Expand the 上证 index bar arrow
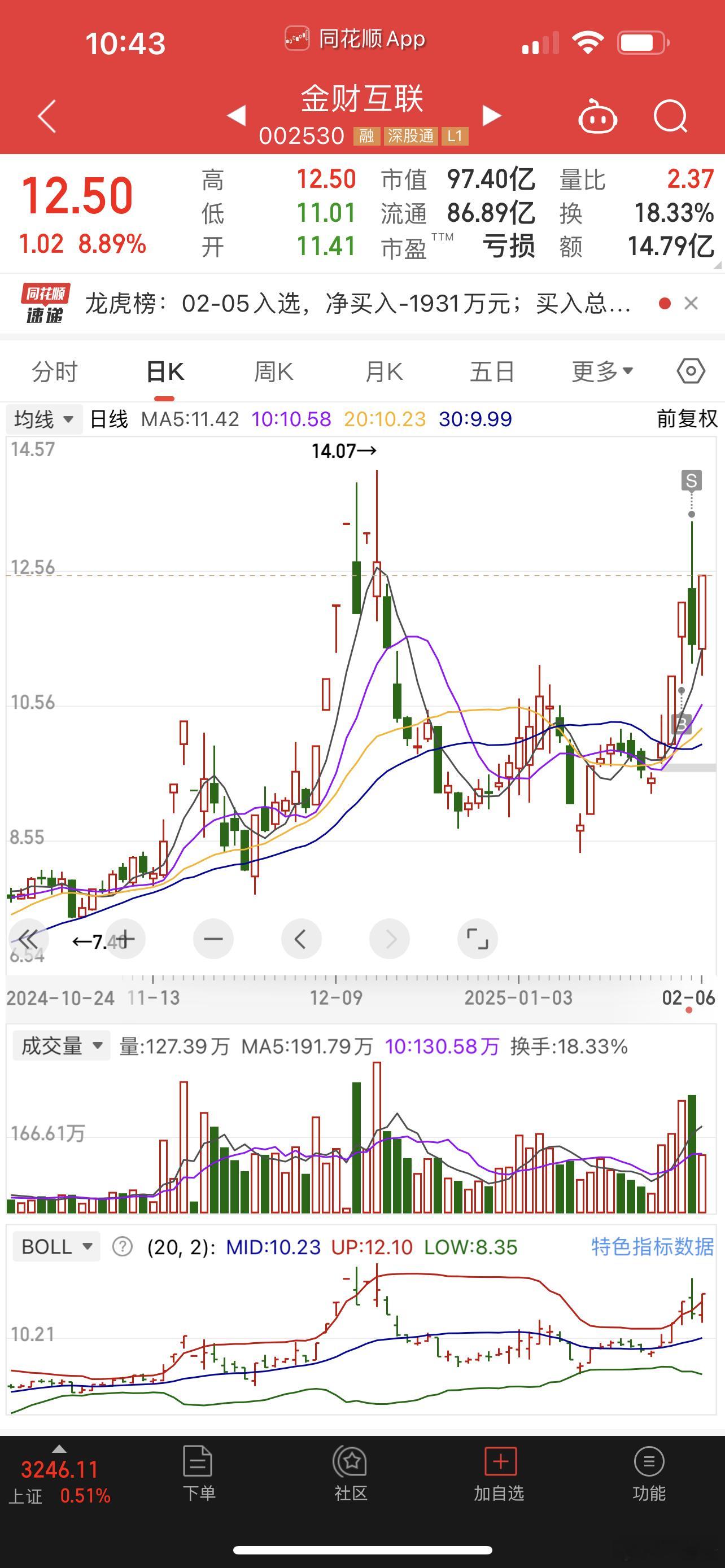This screenshot has width=725, height=1568. pyautogui.click(x=59, y=1449)
